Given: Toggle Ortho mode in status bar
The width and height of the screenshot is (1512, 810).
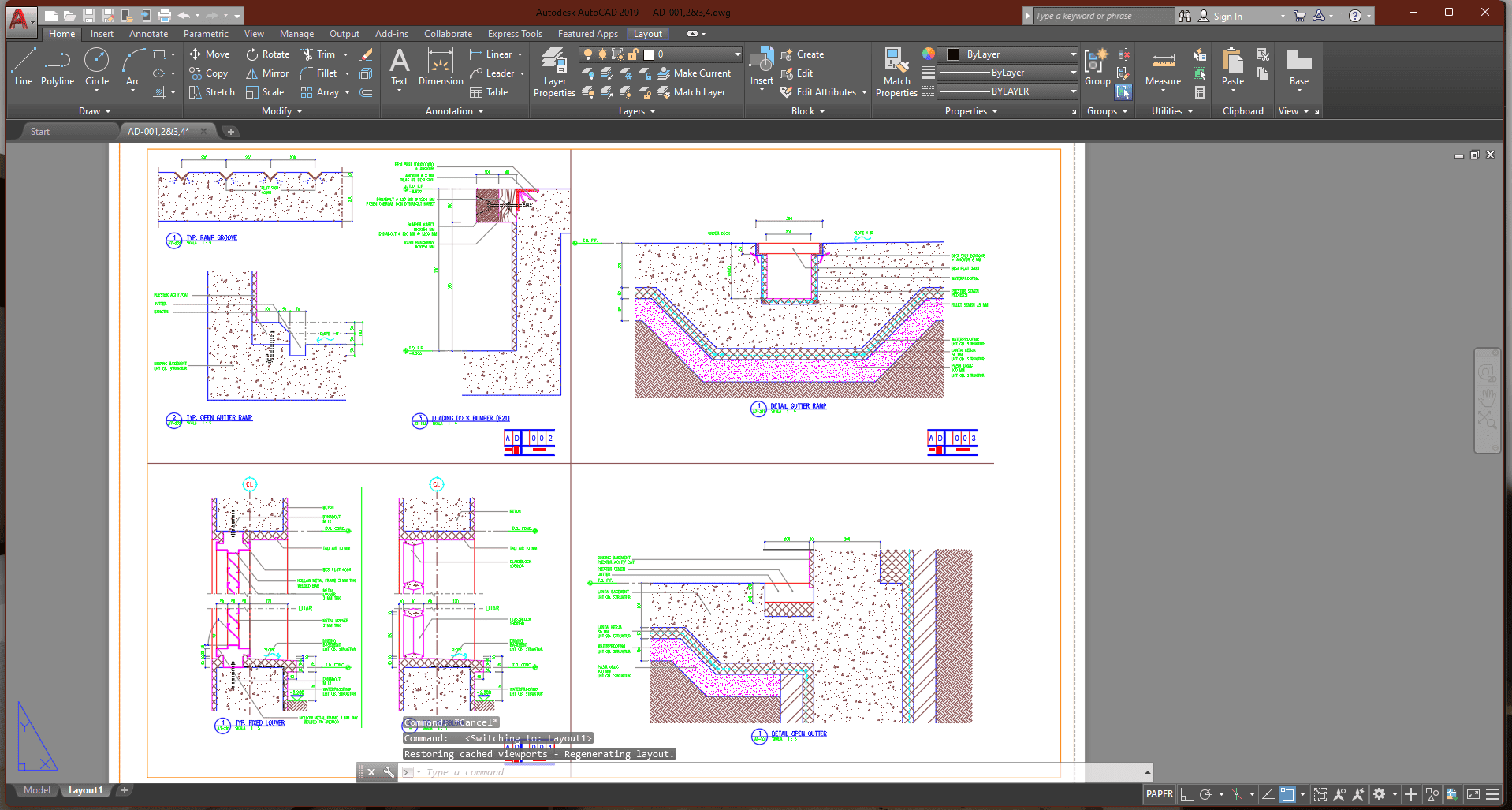Looking at the screenshot, I should tap(1186, 794).
